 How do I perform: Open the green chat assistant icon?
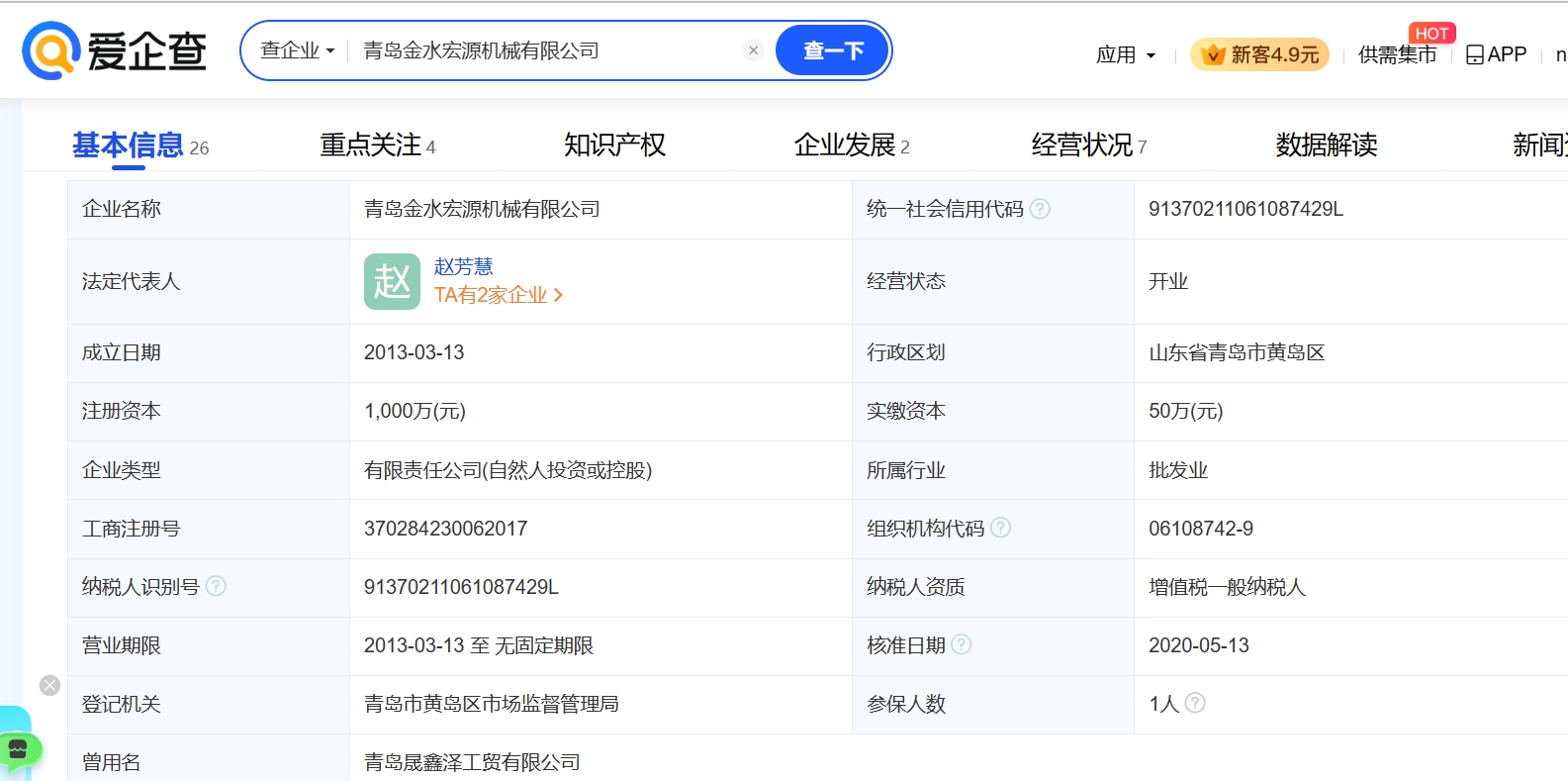coord(19,749)
